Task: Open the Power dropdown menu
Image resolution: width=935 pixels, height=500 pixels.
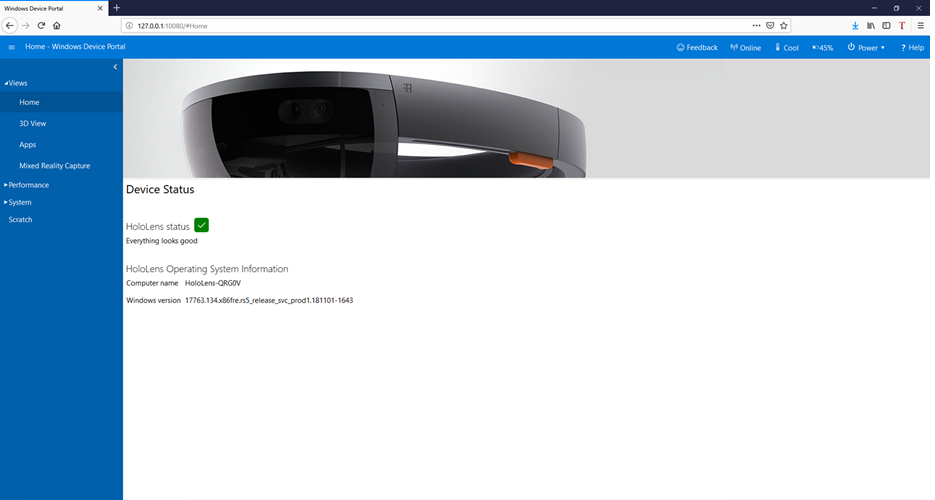Action: (866, 48)
